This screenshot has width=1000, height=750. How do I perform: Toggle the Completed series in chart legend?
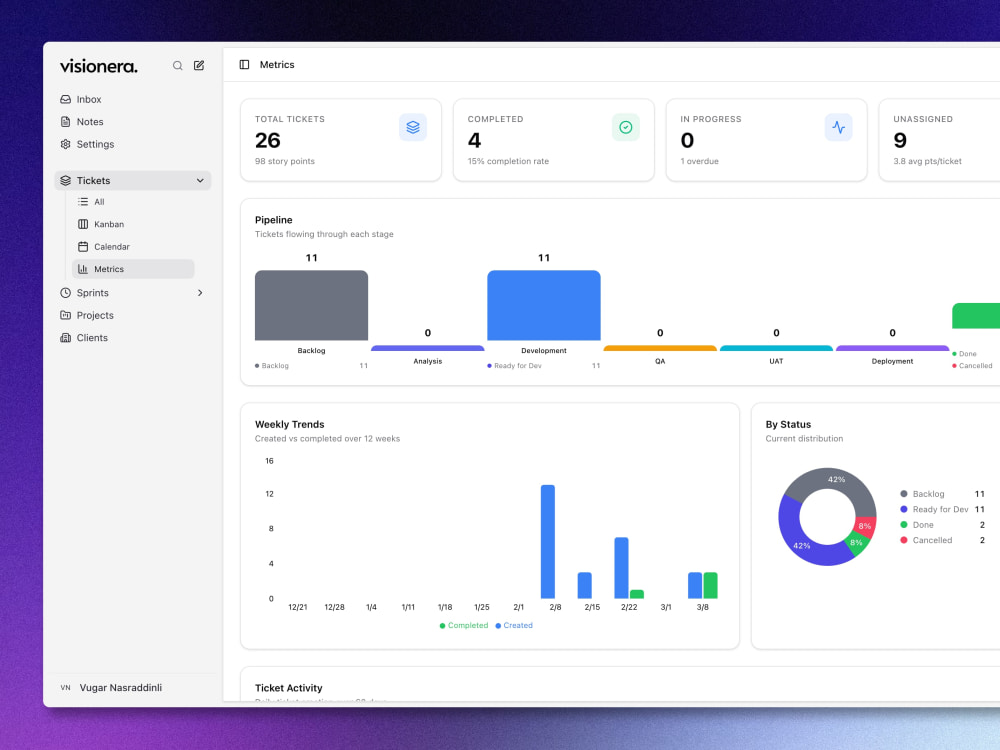click(x=464, y=626)
